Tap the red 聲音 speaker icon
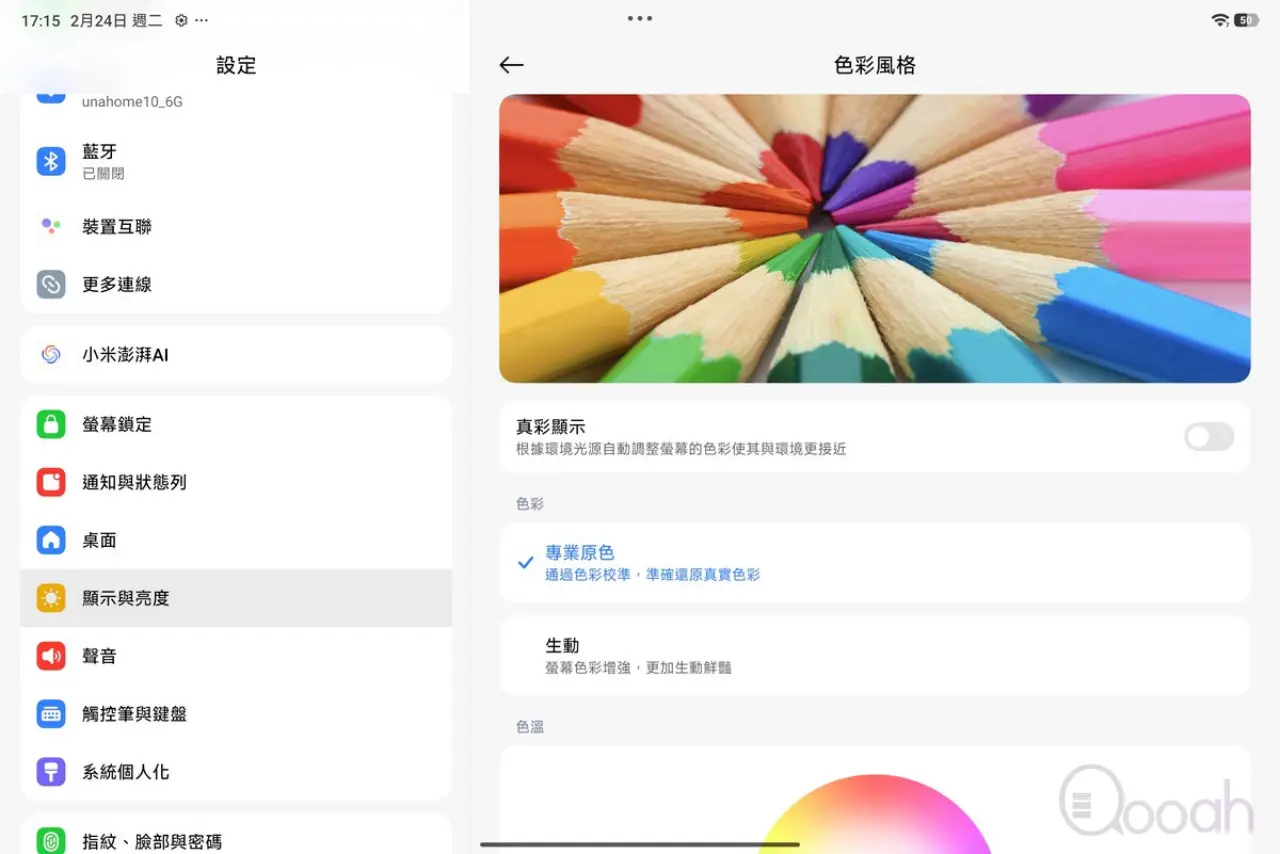Image resolution: width=1280 pixels, height=854 pixels. (x=51, y=657)
